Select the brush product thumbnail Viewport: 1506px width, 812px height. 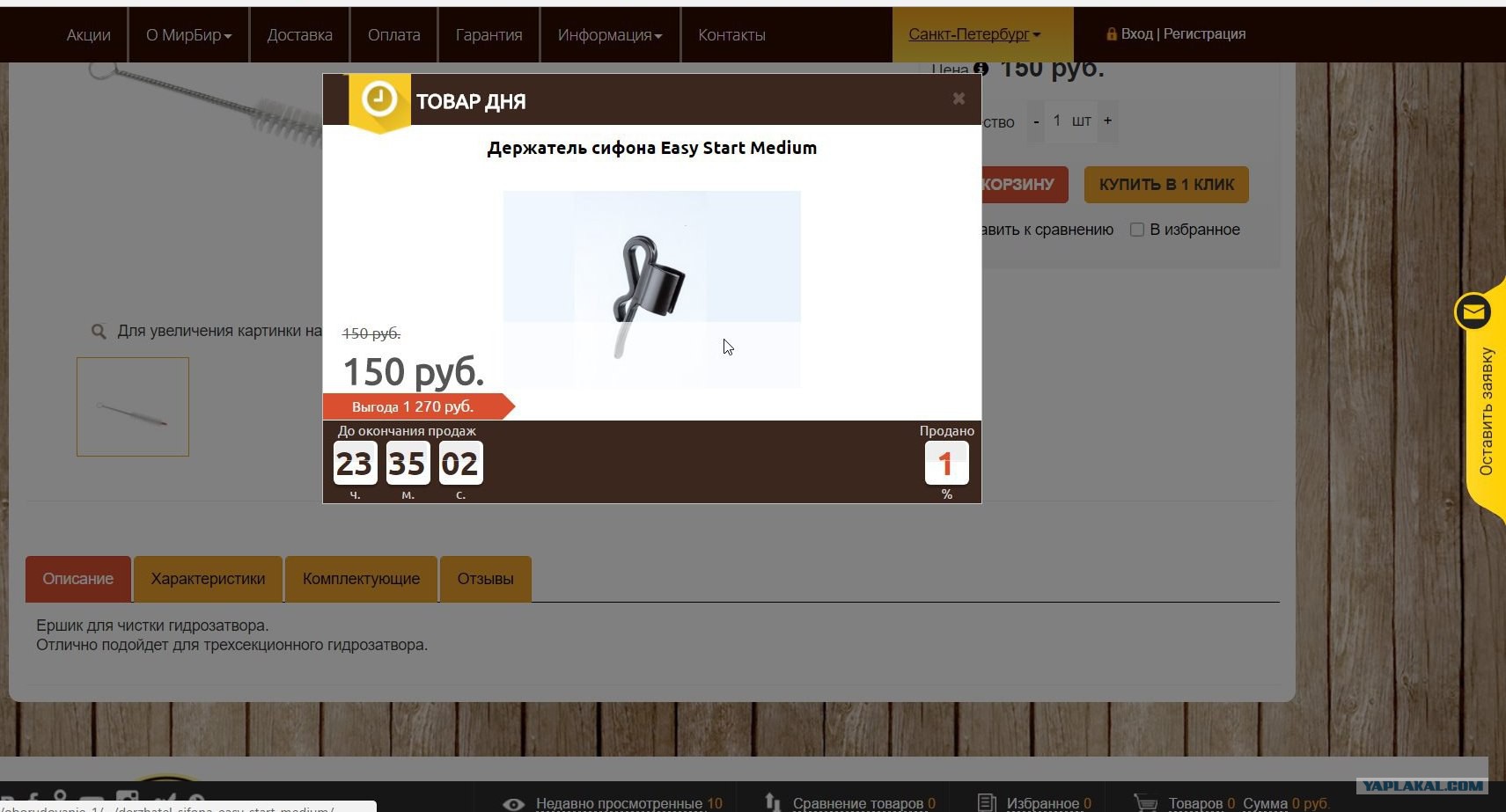133,406
